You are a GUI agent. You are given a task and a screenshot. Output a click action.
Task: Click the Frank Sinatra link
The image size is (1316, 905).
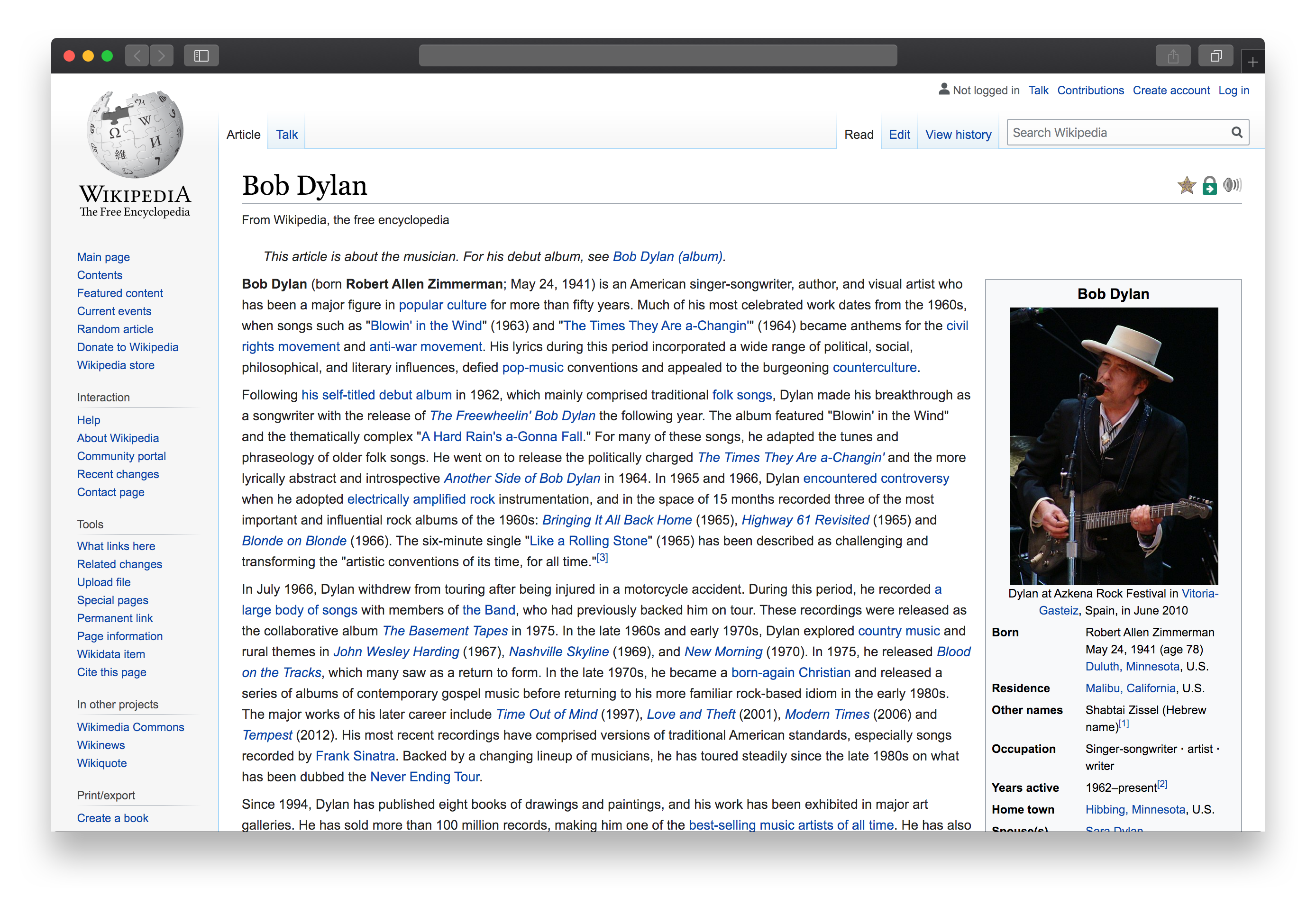(x=355, y=756)
